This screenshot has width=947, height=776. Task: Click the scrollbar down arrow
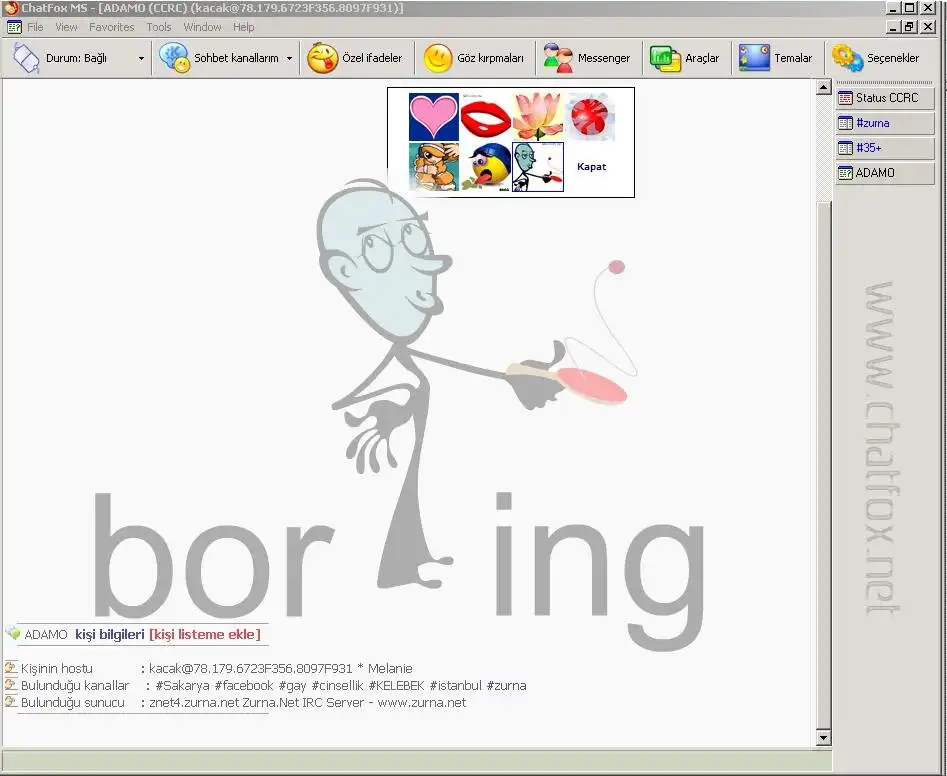click(x=823, y=737)
